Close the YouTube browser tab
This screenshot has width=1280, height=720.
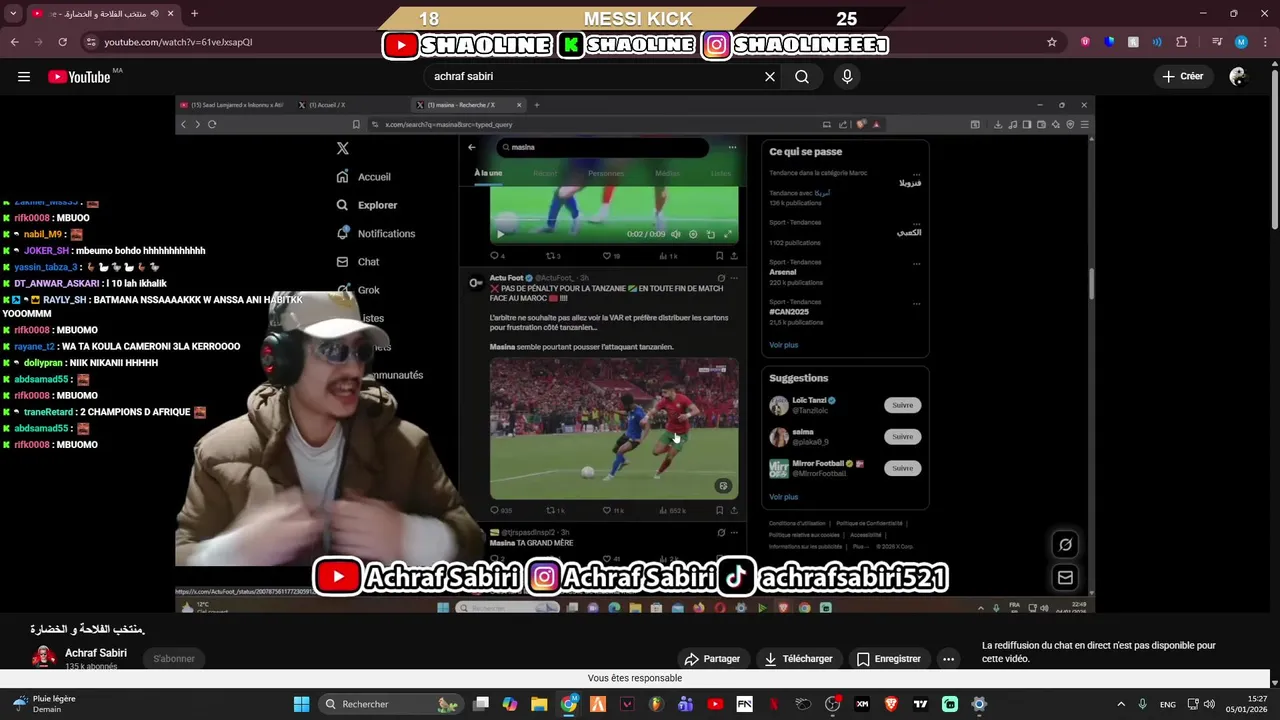tap(172, 14)
